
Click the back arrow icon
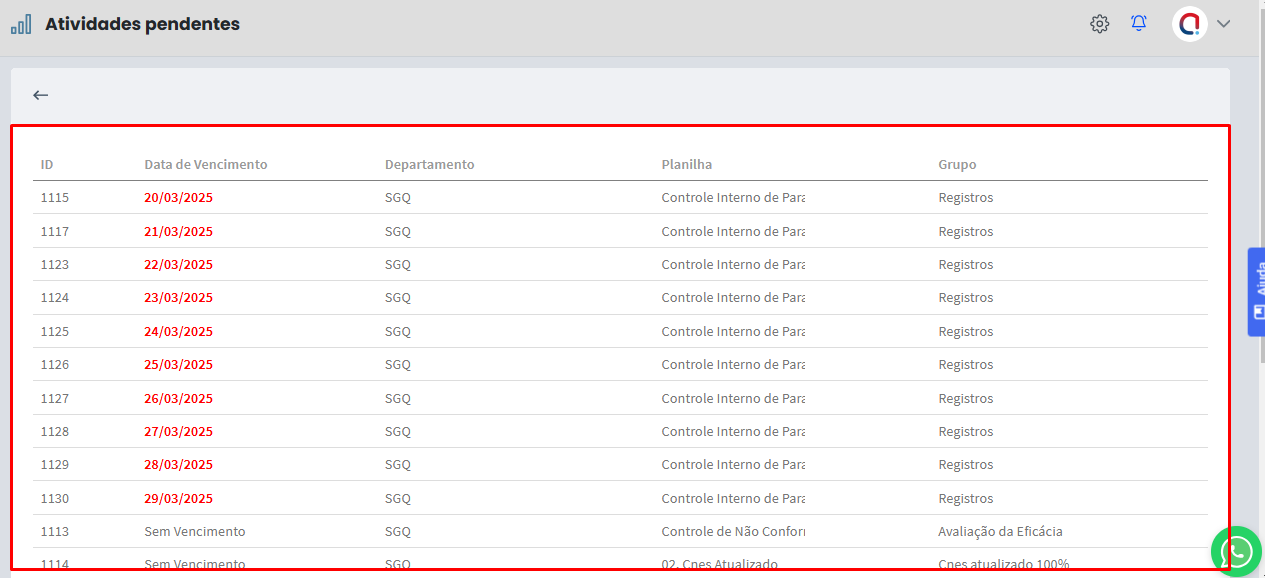tap(40, 95)
